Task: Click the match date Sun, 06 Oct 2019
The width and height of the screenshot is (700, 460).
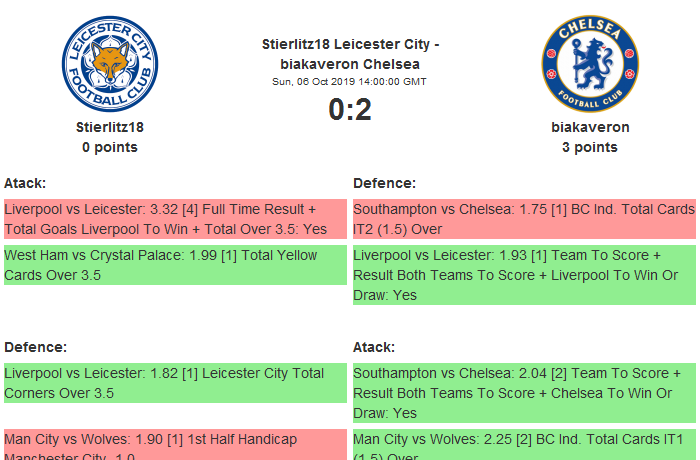Action: click(350, 81)
